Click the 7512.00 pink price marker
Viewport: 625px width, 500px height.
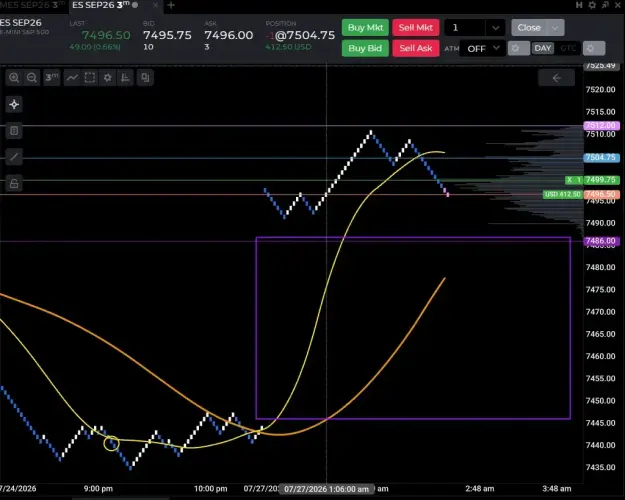click(x=601, y=126)
